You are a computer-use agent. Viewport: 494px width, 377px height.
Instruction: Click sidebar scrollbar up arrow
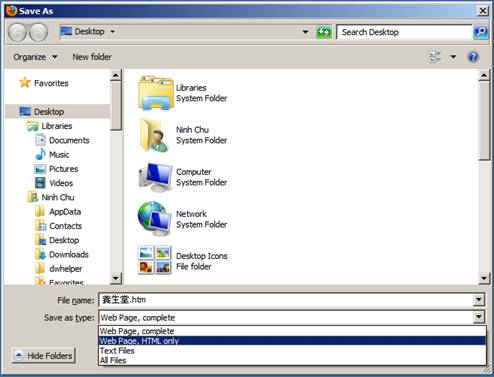click(116, 75)
